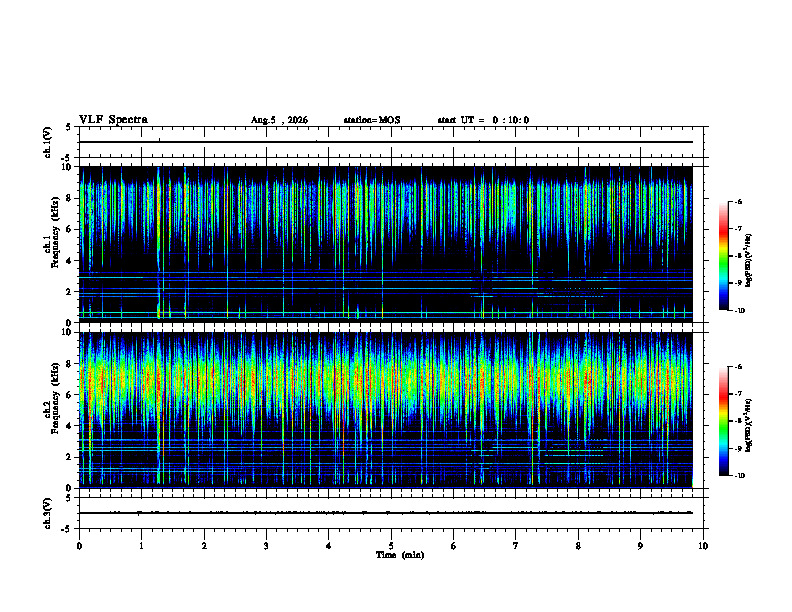Click the ch.1 spectrogram color scale bar
The width and height of the screenshot is (792, 612).
click(x=723, y=256)
